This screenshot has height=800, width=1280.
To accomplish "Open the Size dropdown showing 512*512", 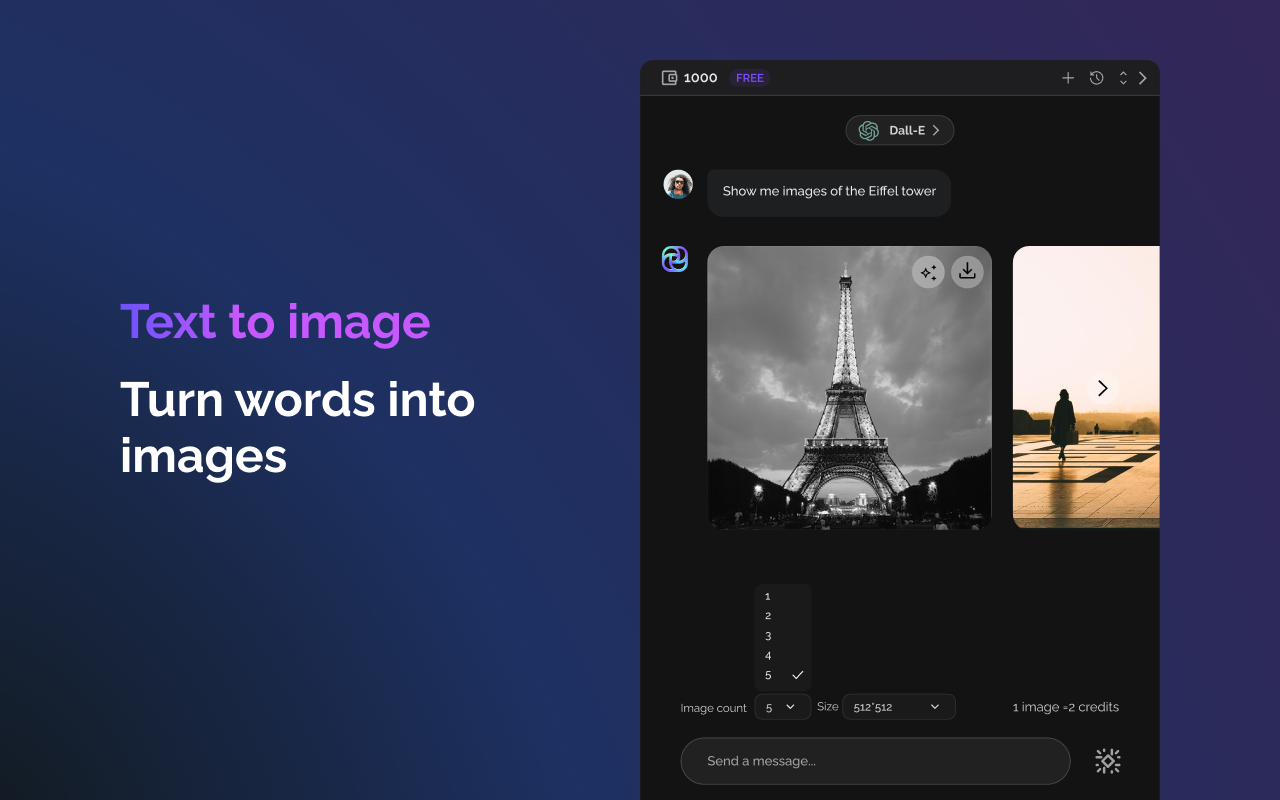I will [x=898, y=706].
